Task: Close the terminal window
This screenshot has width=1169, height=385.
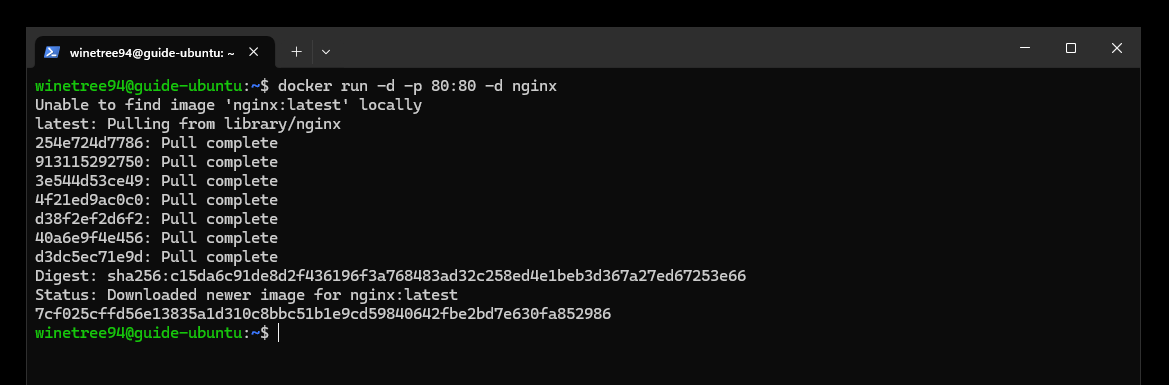Action: click(1116, 48)
